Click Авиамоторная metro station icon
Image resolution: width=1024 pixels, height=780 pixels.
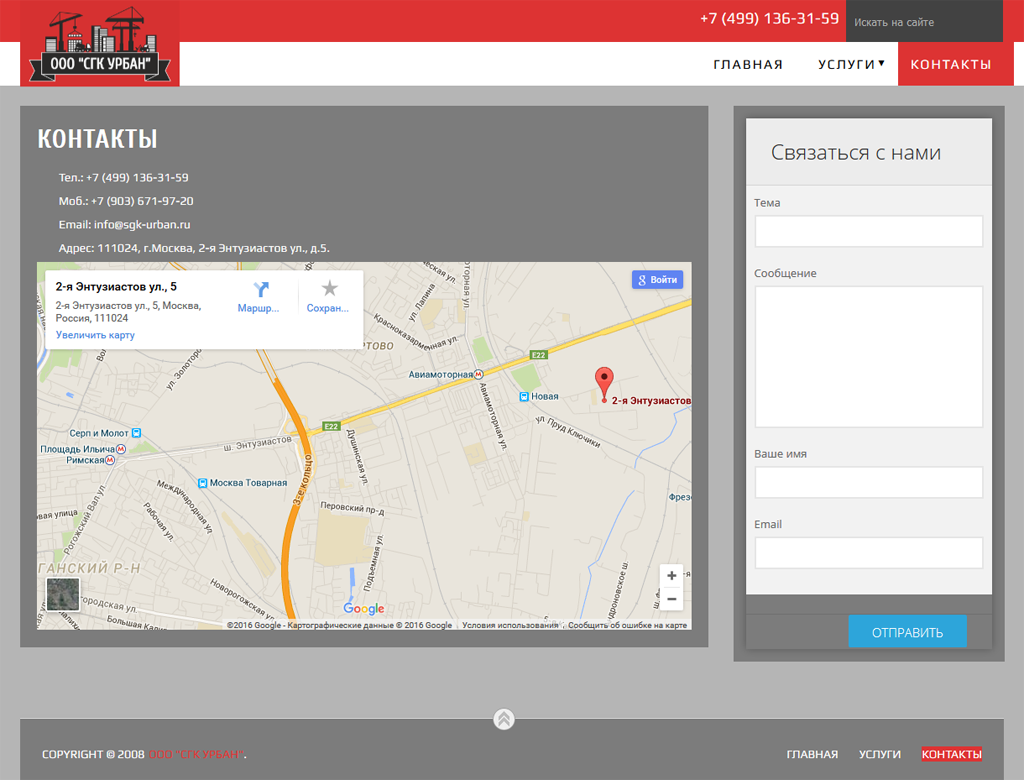coord(479,374)
